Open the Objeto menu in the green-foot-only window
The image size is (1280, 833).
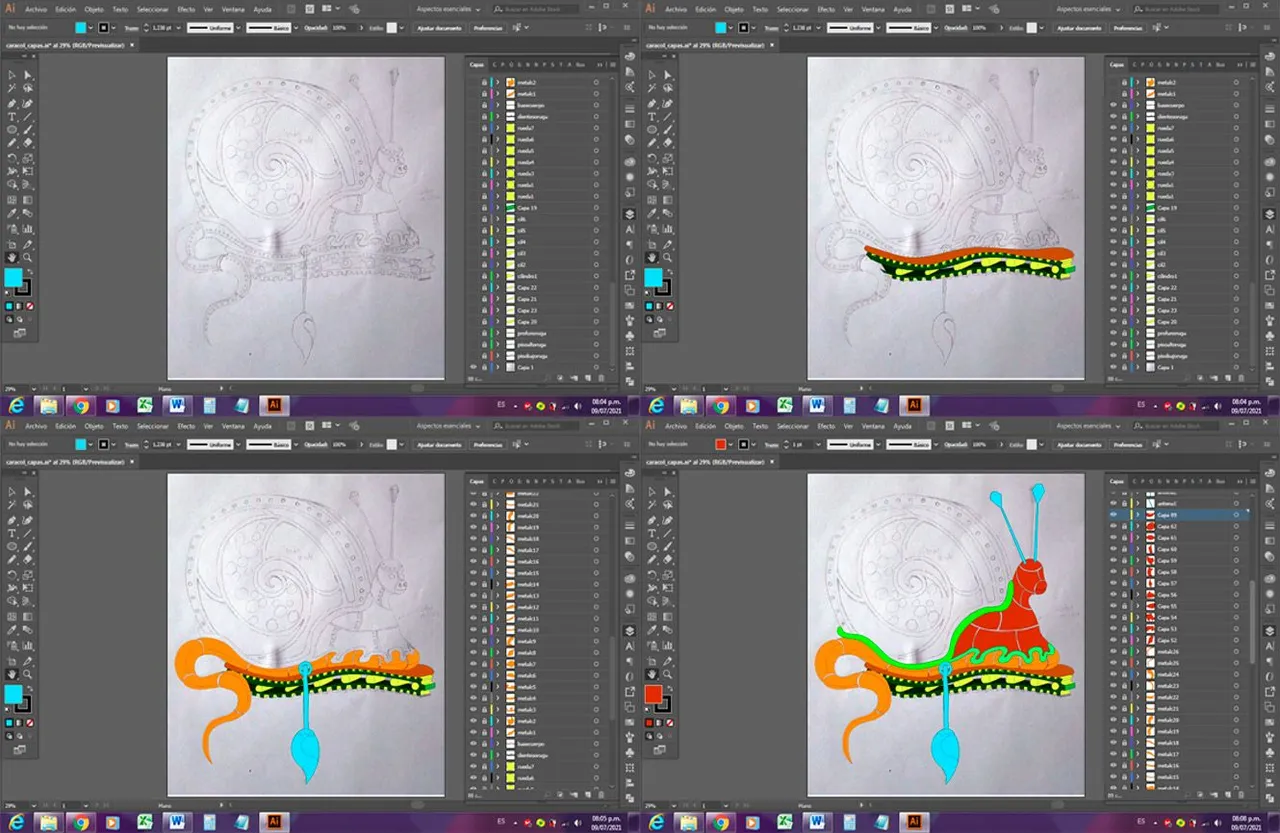click(734, 9)
